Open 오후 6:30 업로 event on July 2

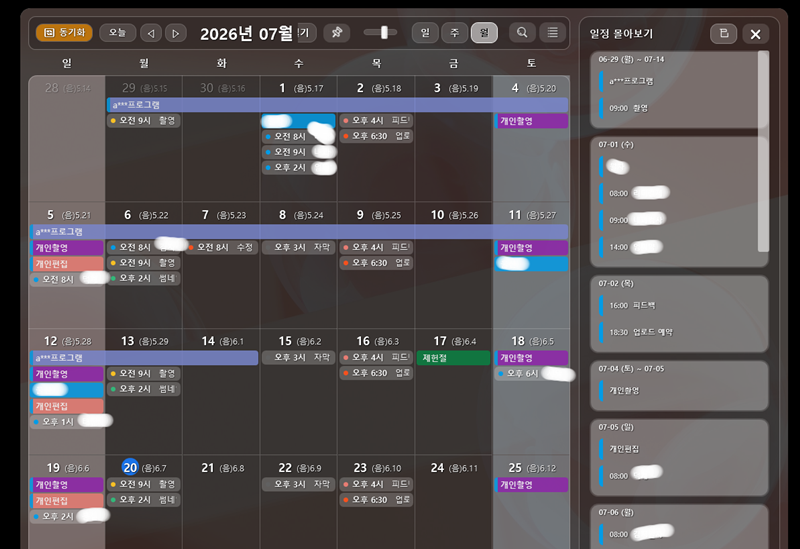coord(376,136)
